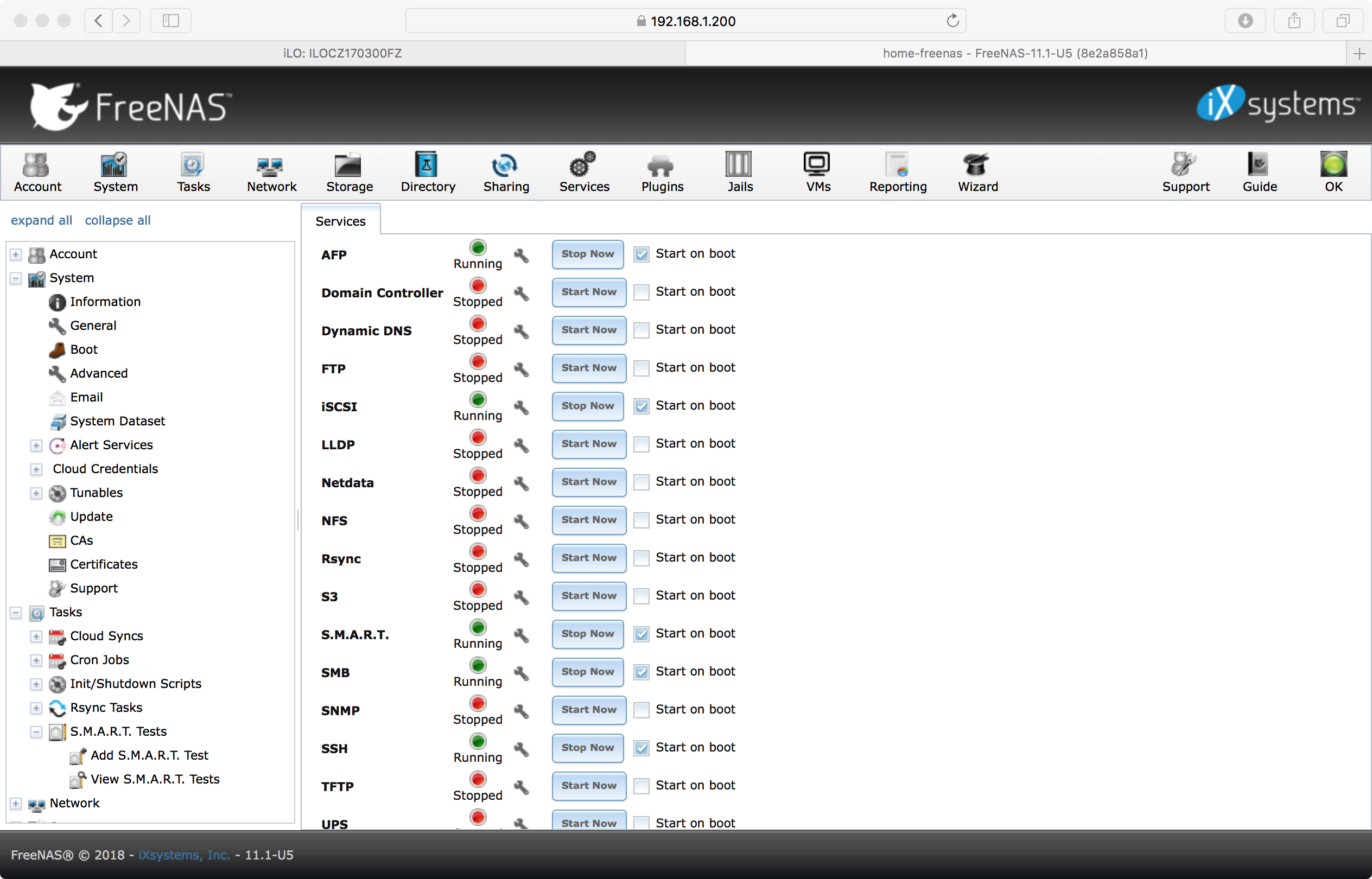Toggle the Safari sidebar button
The height and width of the screenshot is (879, 1372).
coord(171,21)
